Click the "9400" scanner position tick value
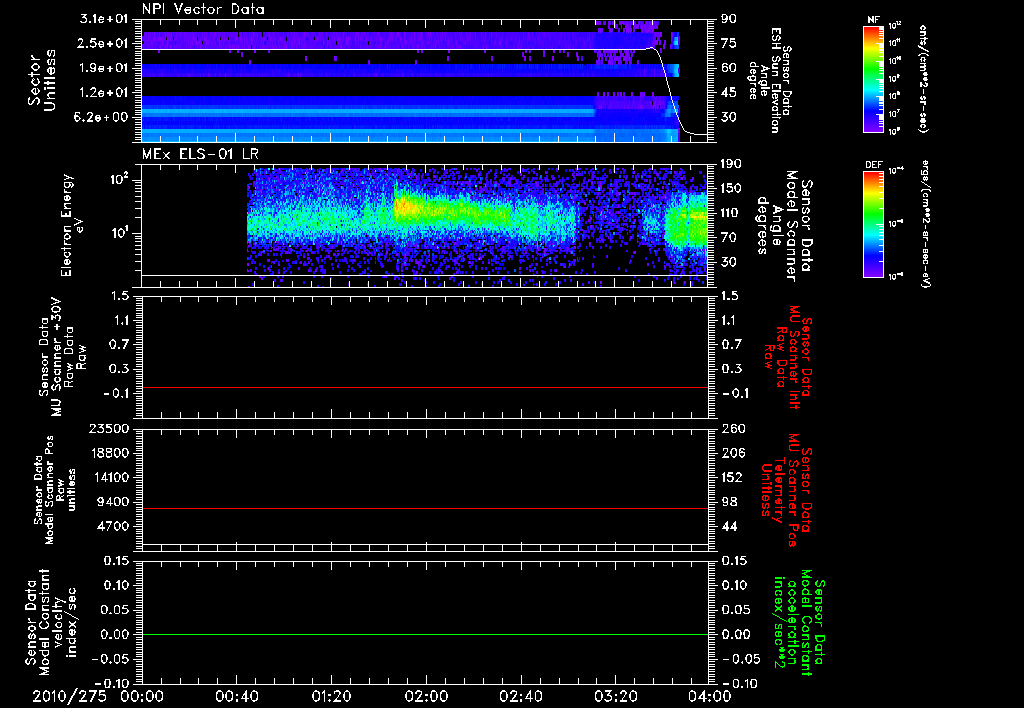The height and width of the screenshot is (708, 1024). (x=114, y=502)
